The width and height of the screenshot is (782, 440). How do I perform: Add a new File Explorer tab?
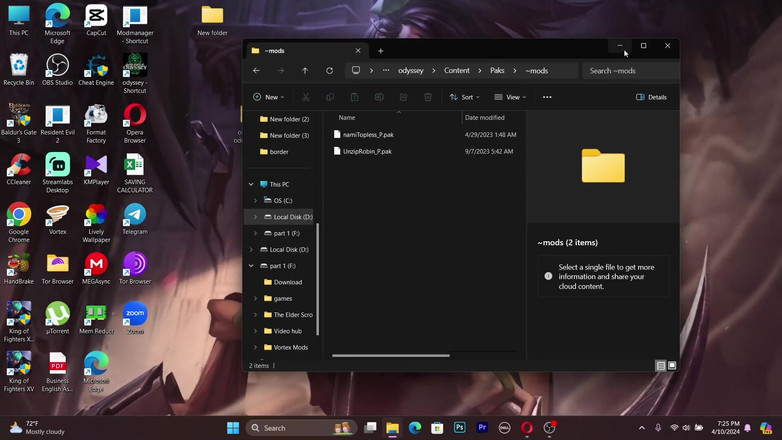click(x=381, y=50)
